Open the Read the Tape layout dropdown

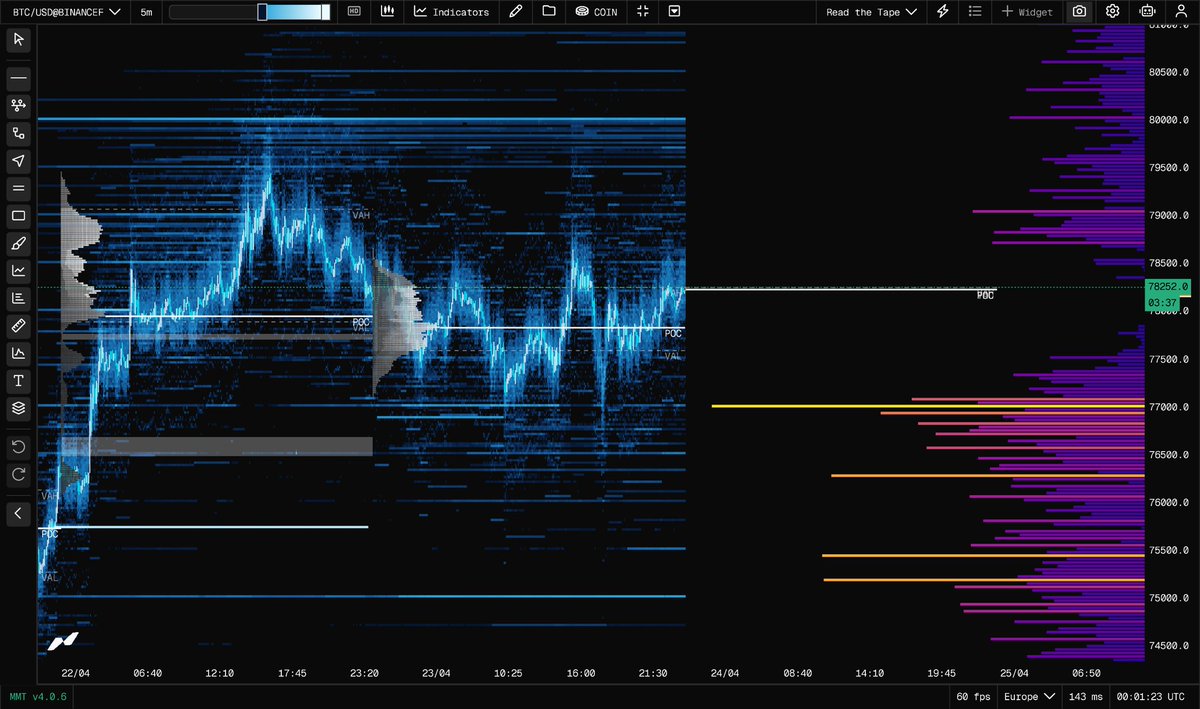871,12
